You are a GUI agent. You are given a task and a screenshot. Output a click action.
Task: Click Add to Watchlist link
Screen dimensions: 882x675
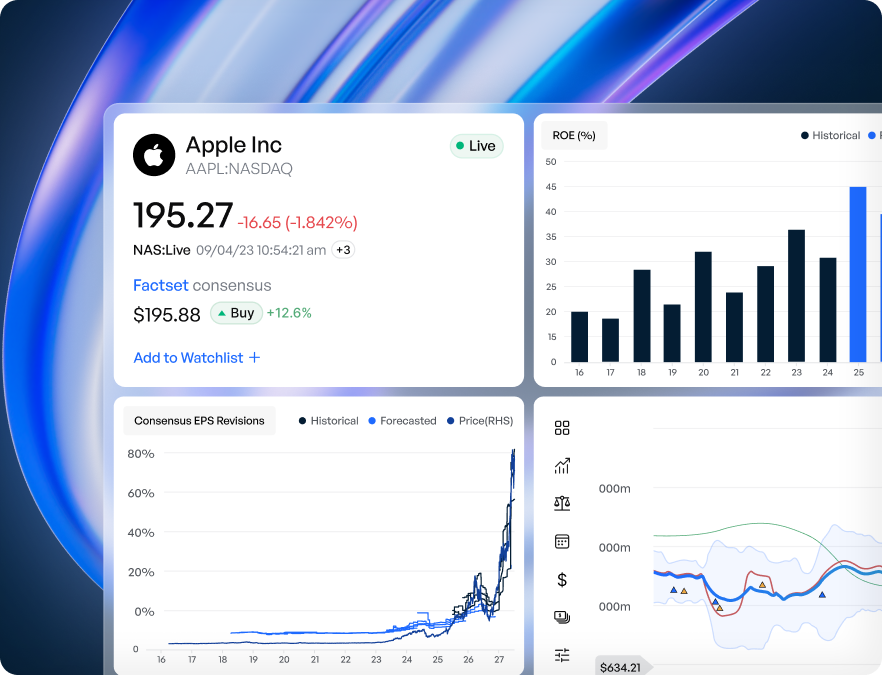coord(197,357)
